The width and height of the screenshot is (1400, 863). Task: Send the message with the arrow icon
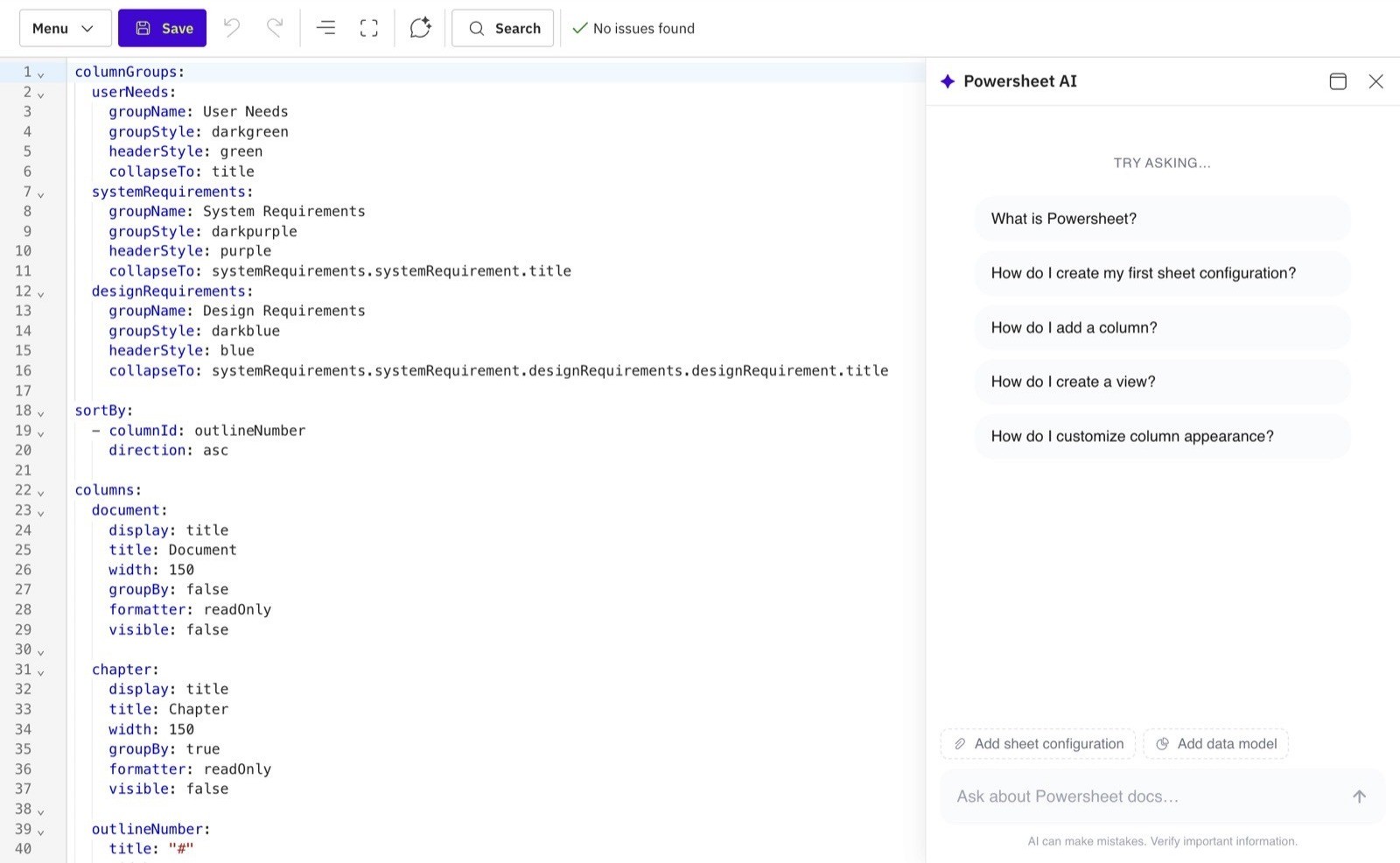point(1359,796)
